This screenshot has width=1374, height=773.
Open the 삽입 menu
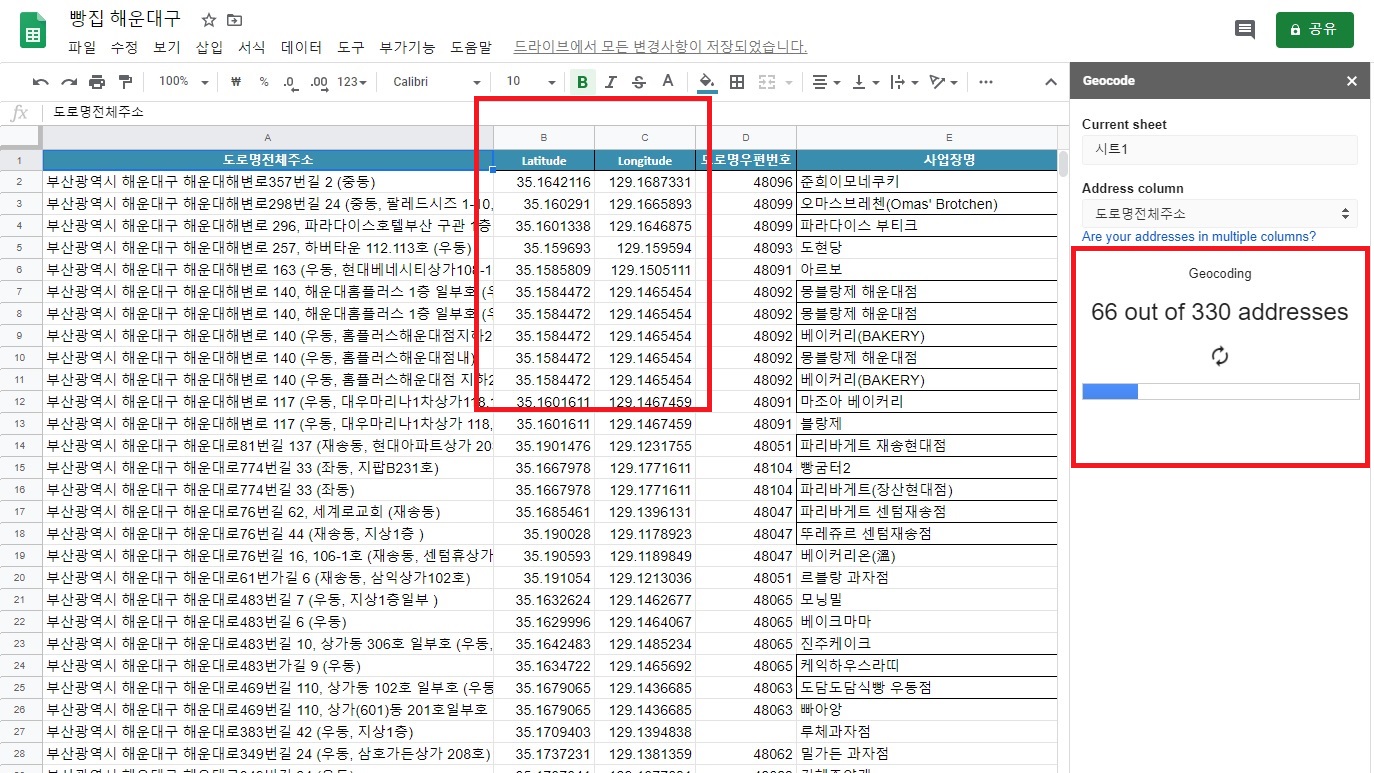(209, 47)
